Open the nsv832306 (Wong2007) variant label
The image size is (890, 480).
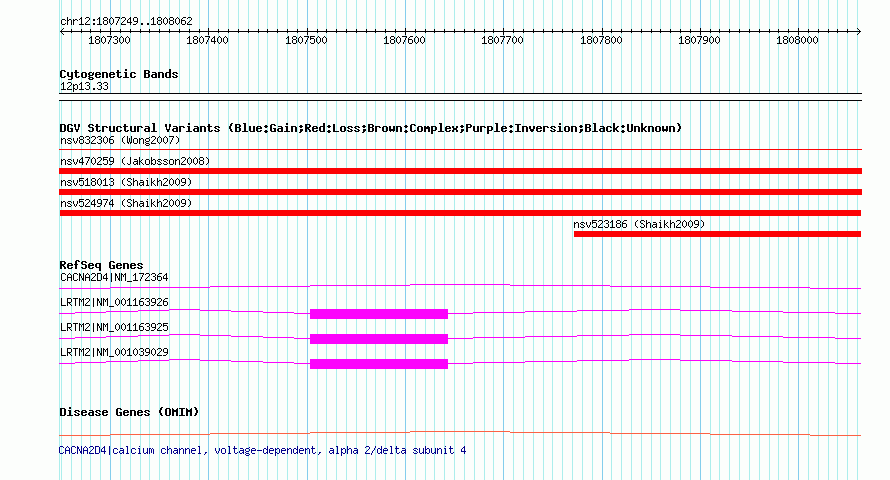[120, 140]
